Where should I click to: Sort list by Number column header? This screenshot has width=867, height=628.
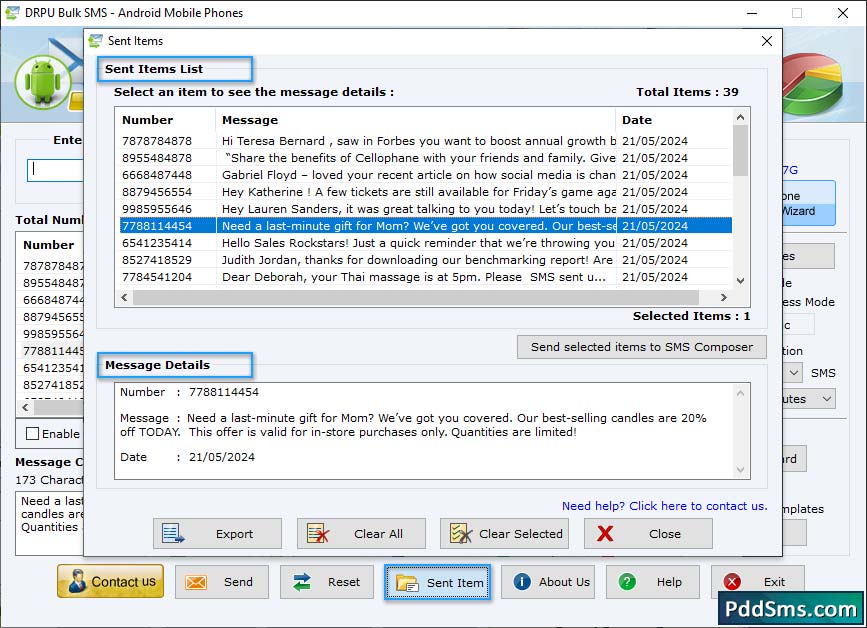[x=165, y=120]
